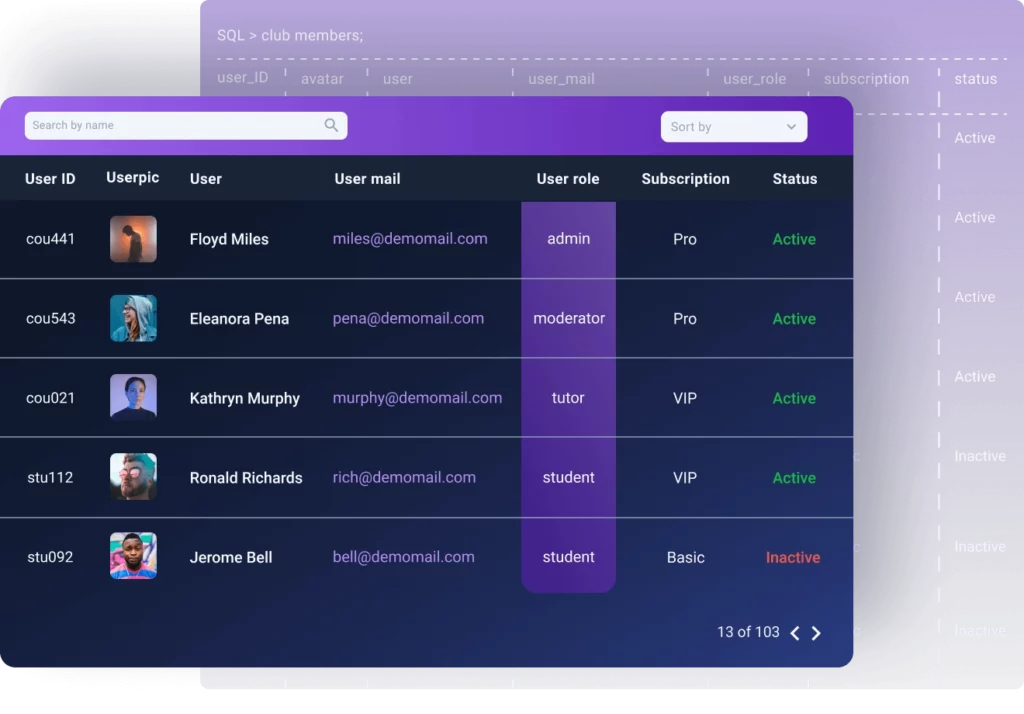1024x714 pixels.
Task: Click Kathryn Murphy's profile picture
Action: (x=133, y=397)
